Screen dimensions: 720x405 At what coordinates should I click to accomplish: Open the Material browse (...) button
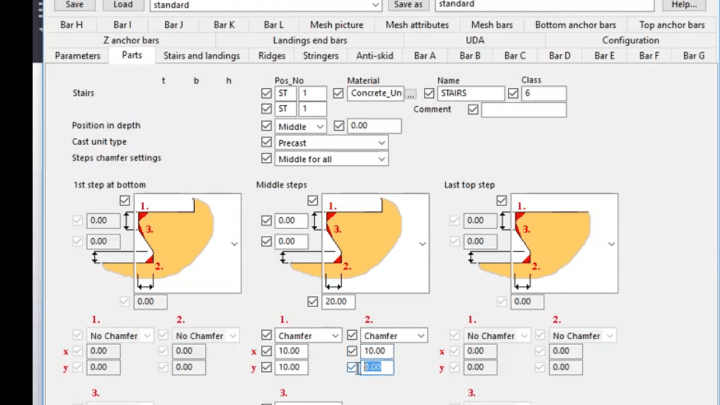click(411, 94)
